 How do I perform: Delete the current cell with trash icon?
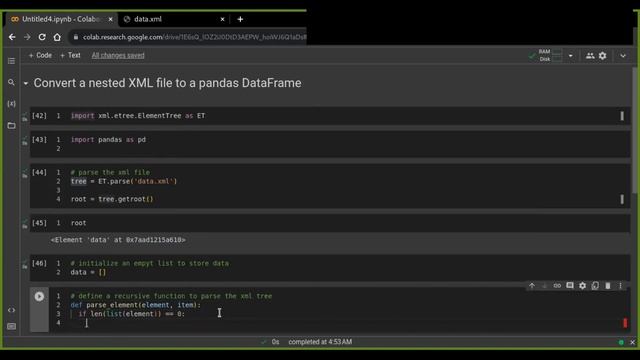click(x=608, y=286)
